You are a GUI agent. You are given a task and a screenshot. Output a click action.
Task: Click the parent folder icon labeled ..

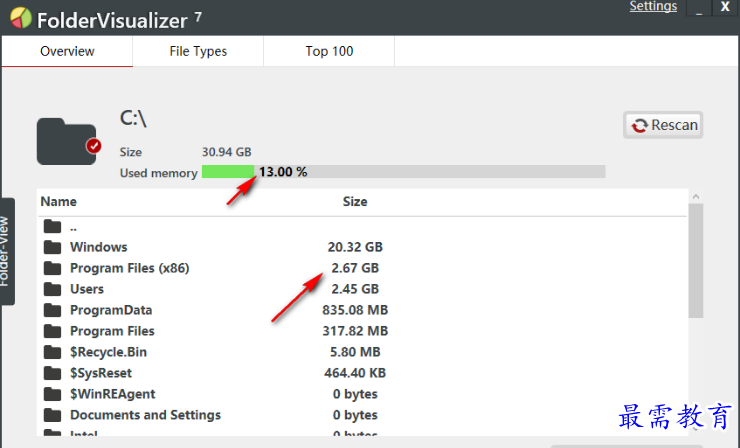[52, 227]
